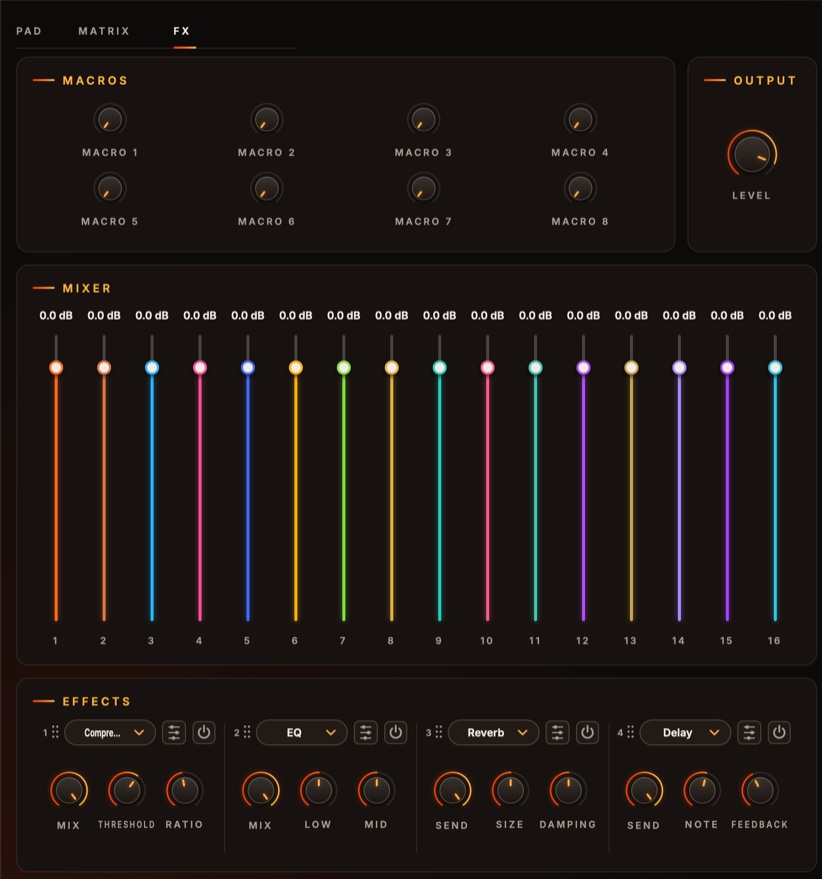
Task: Expand the Delay effect type dropdown
Action: (x=685, y=733)
